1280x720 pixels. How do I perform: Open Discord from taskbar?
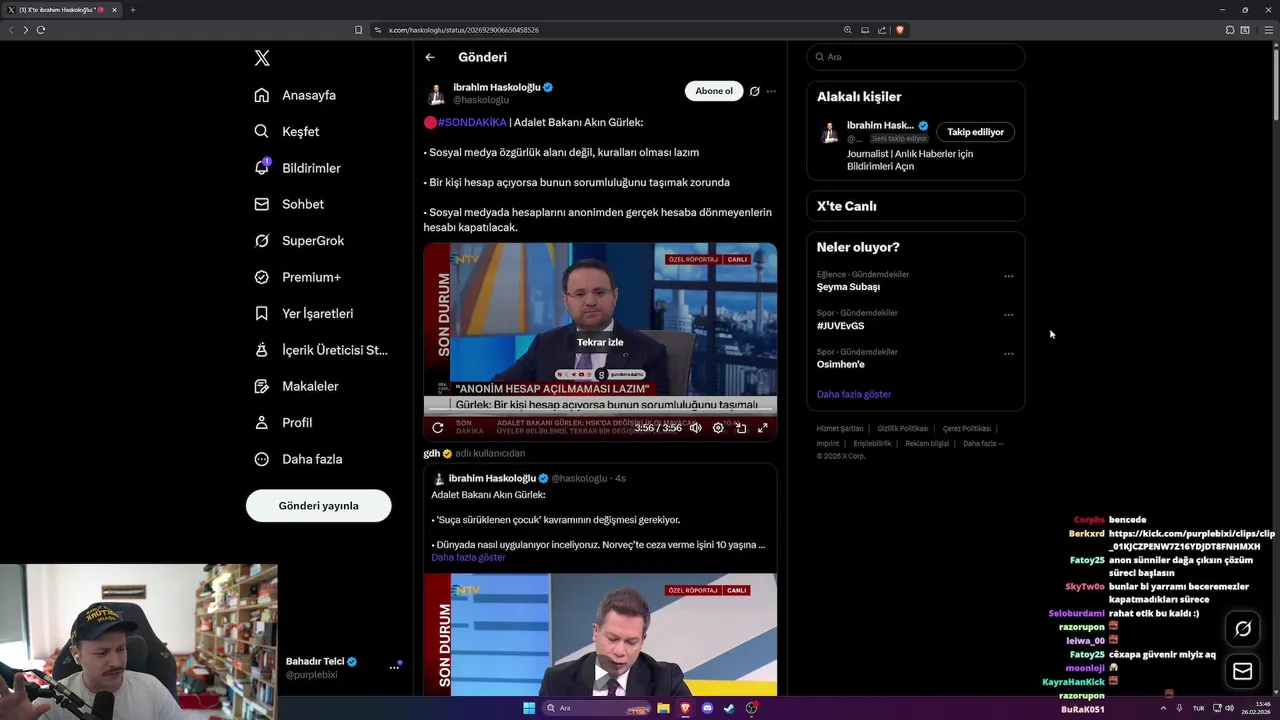[707, 708]
